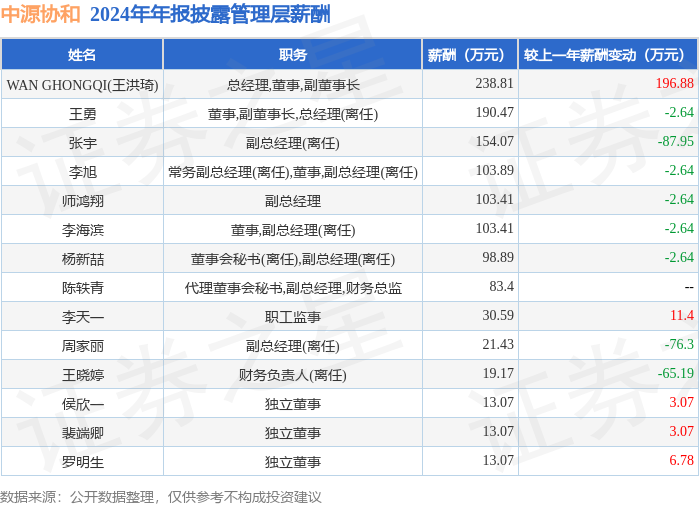Click the change value -76.3
This screenshot has height=506, width=699.
click(679, 344)
